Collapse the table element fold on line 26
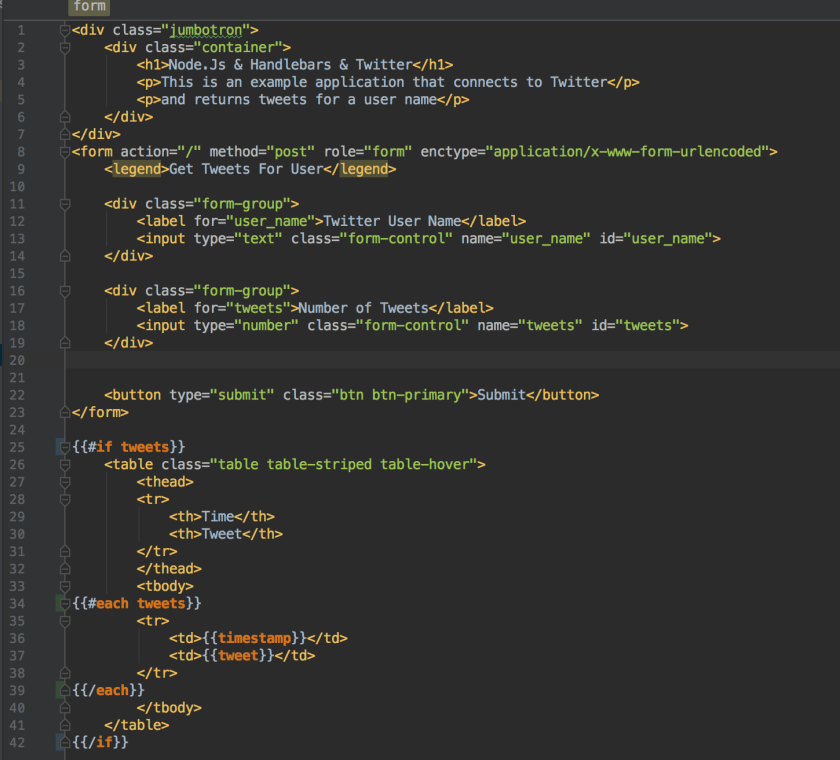The width and height of the screenshot is (840, 760). 64,464
